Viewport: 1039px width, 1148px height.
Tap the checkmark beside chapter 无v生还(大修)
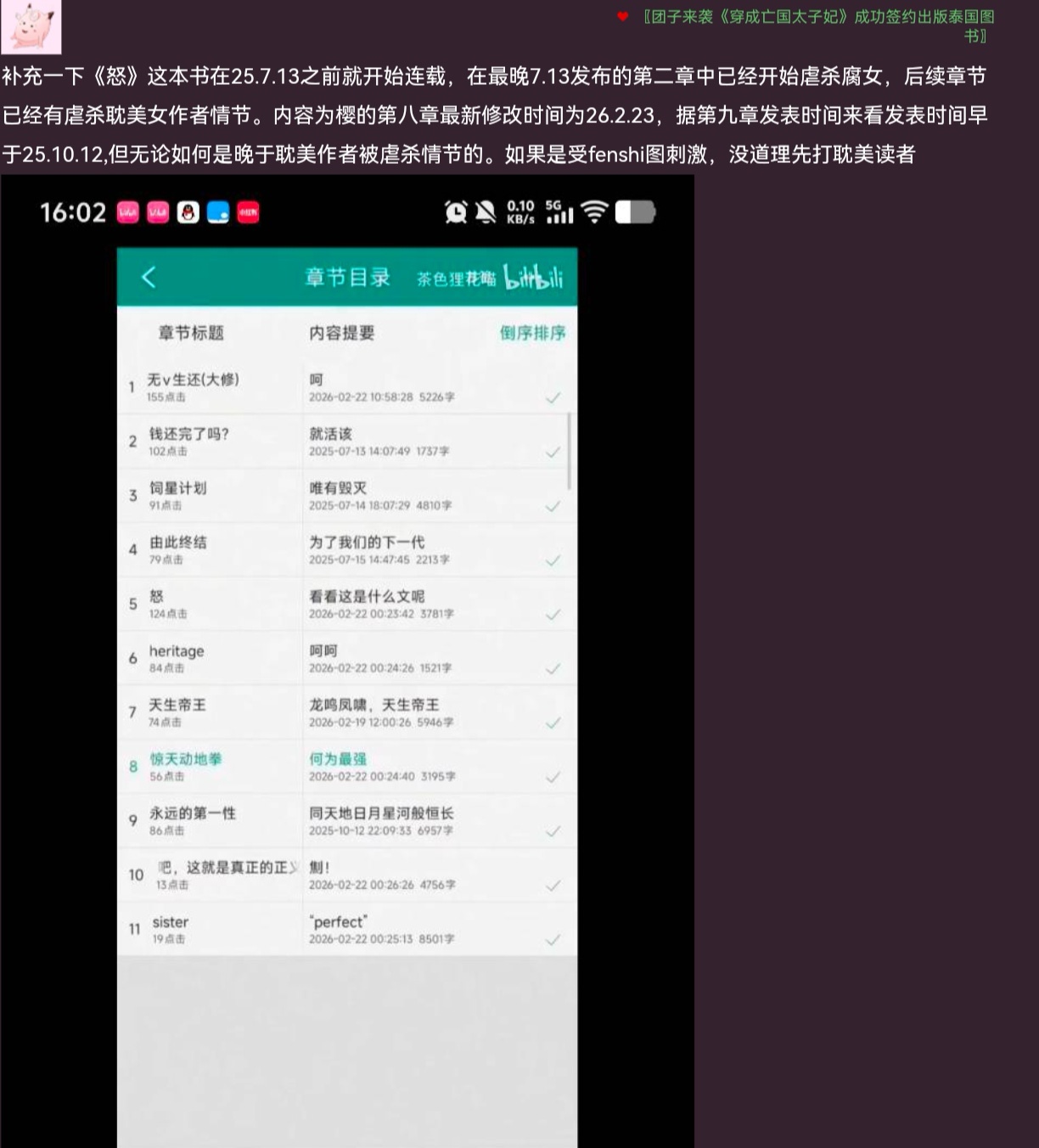click(553, 397)
